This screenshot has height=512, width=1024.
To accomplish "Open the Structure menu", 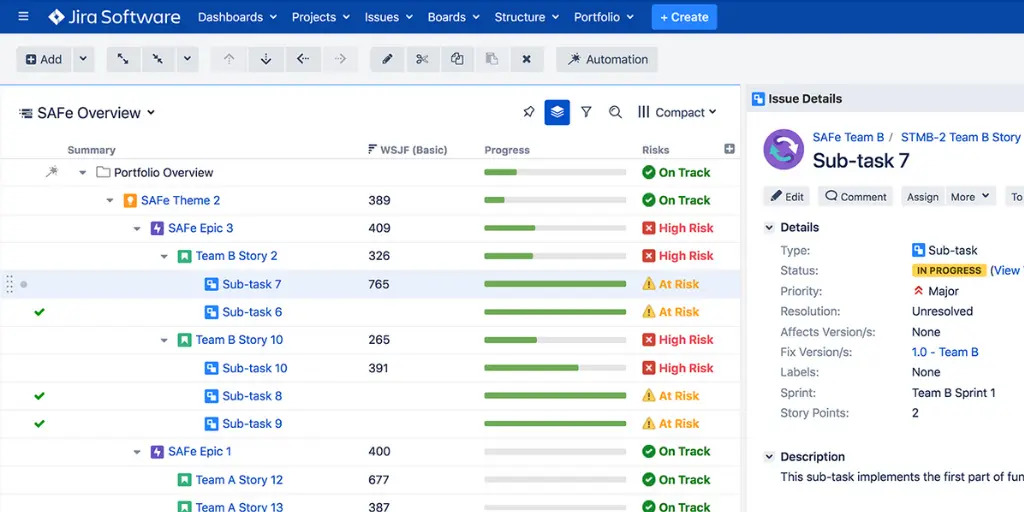I will pos(526,17).
